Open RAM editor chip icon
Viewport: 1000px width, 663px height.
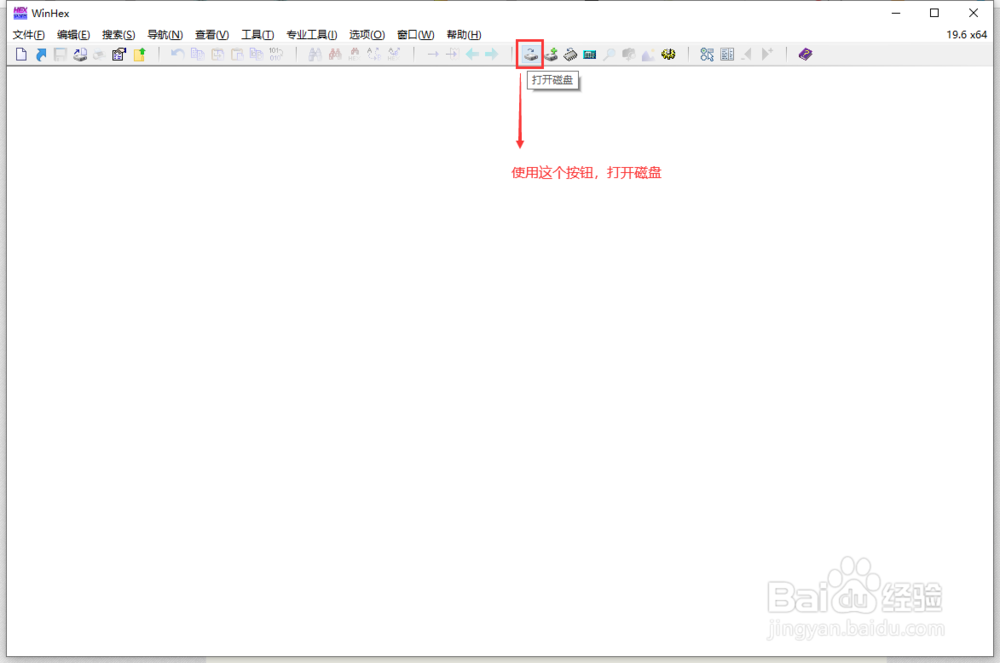point(570,55)
